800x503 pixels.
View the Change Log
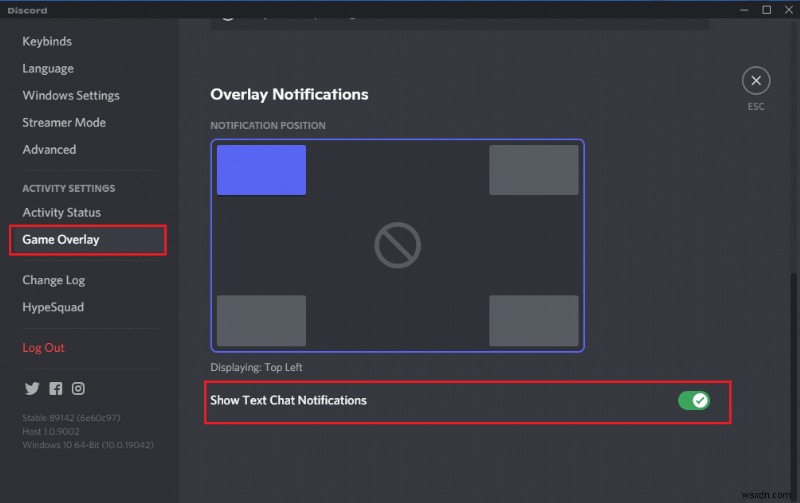pyautogui.click(x=54, y=280)
